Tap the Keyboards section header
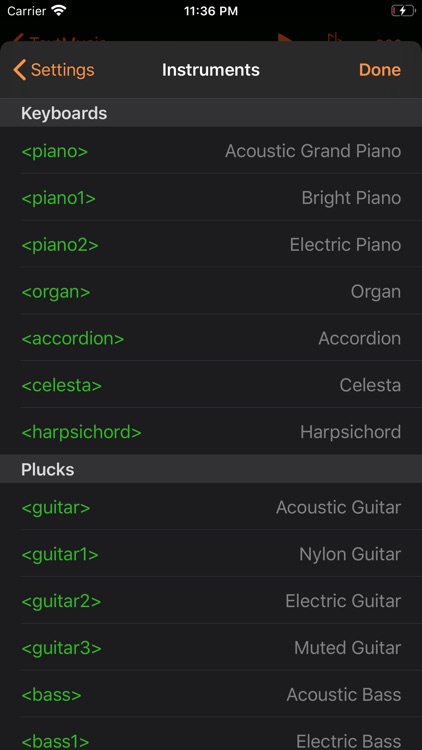 [211, 113]
